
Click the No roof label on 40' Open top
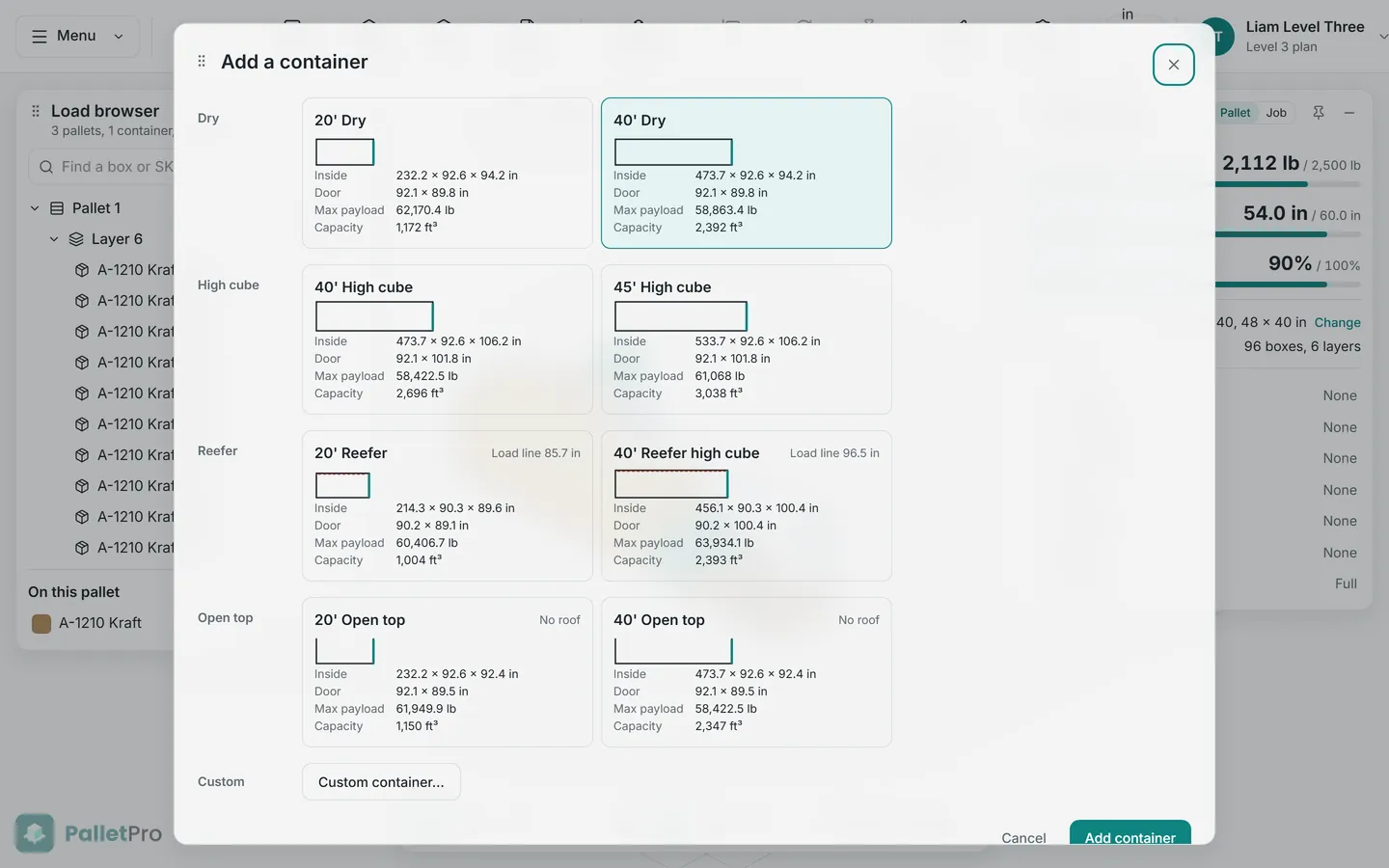coord(858,620)
